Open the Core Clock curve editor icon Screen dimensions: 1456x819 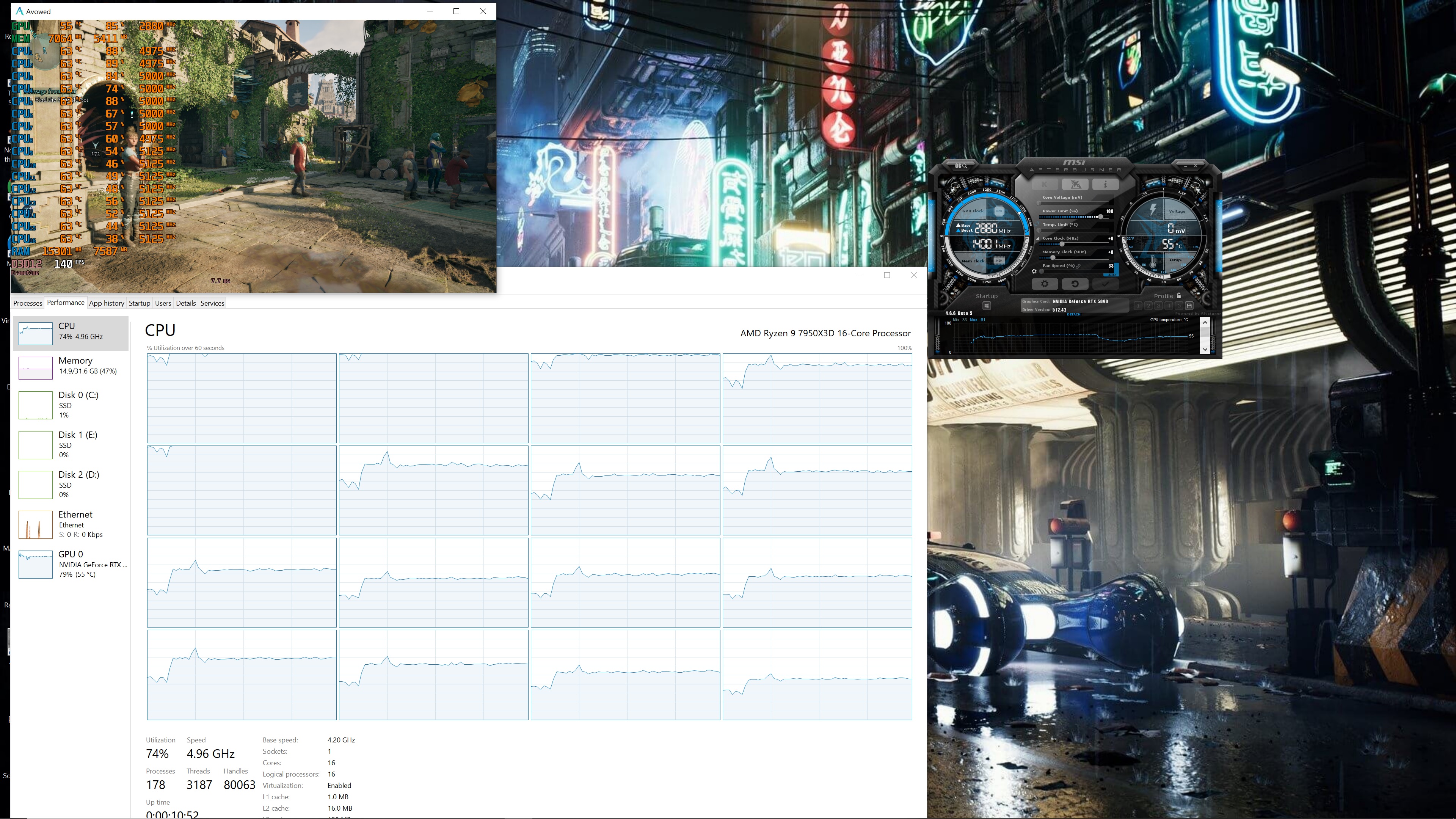pos(1038,238)
